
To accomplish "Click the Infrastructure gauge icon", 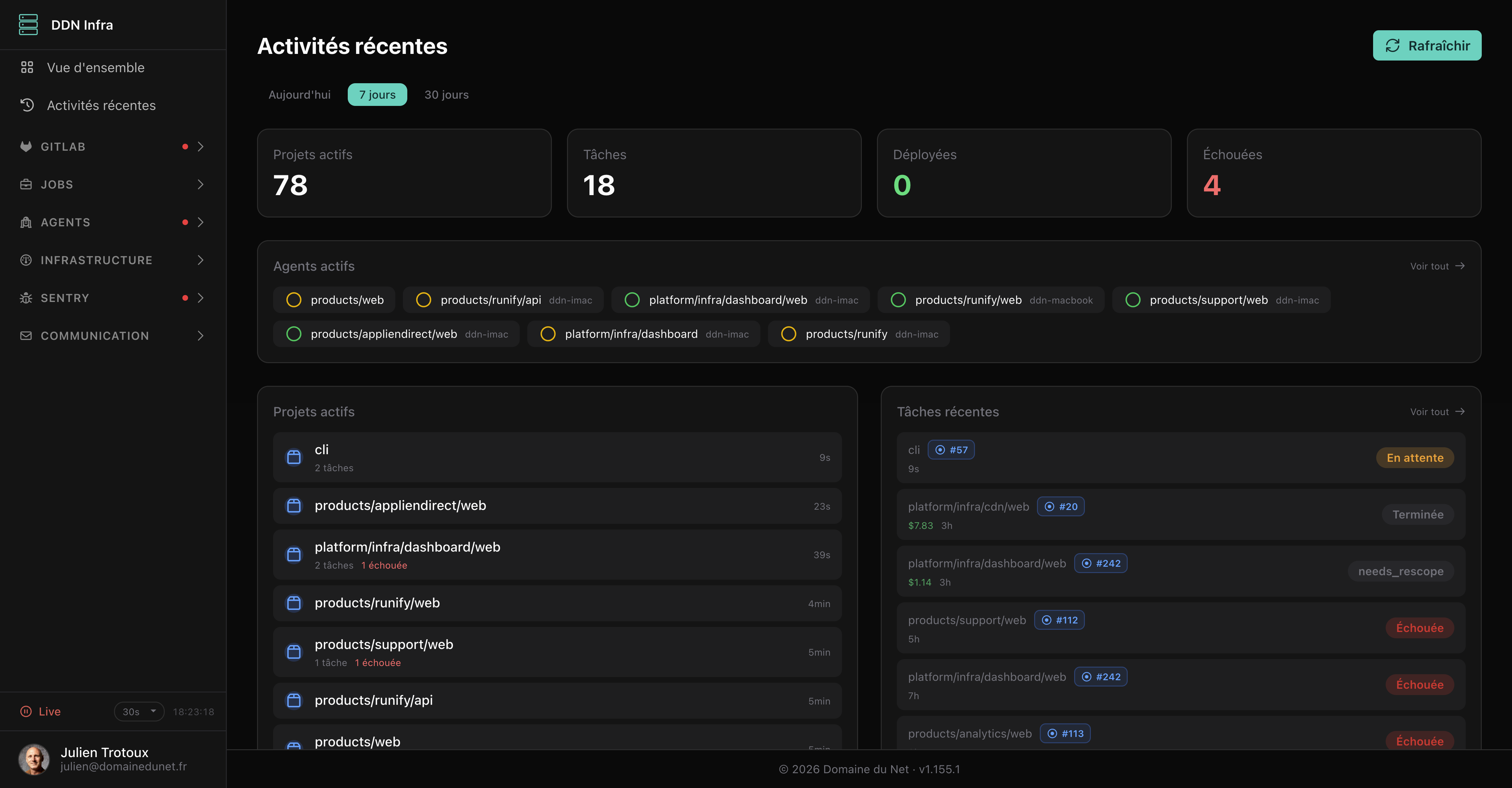I will (x=26, y=259).
